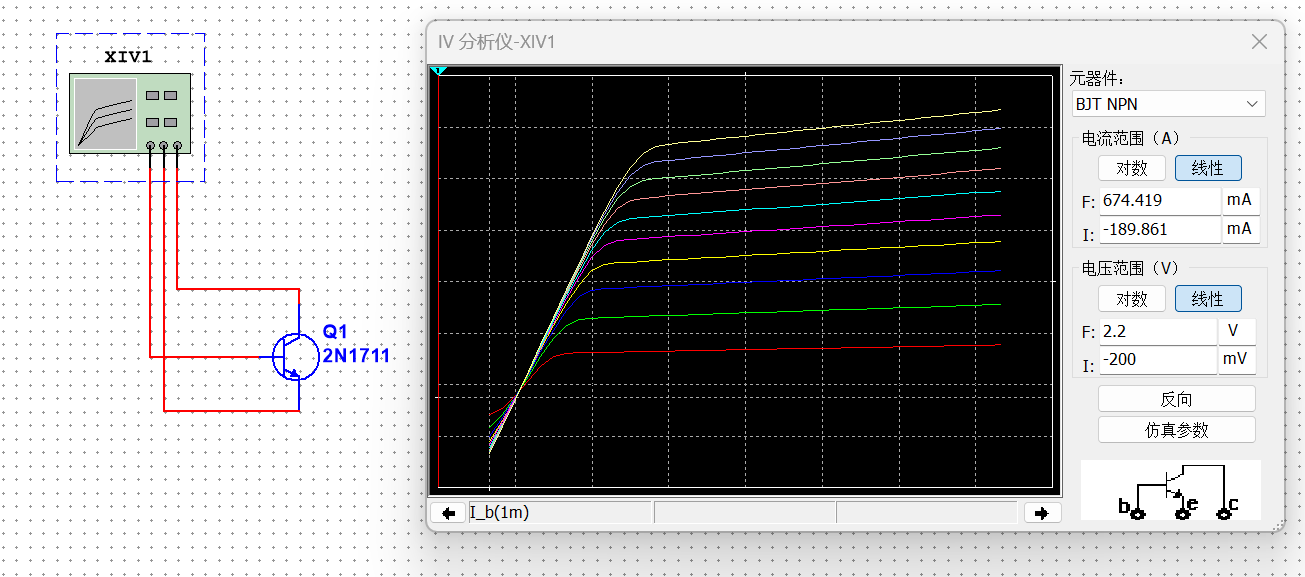Click voltage I value field -200

point(1157,359)
